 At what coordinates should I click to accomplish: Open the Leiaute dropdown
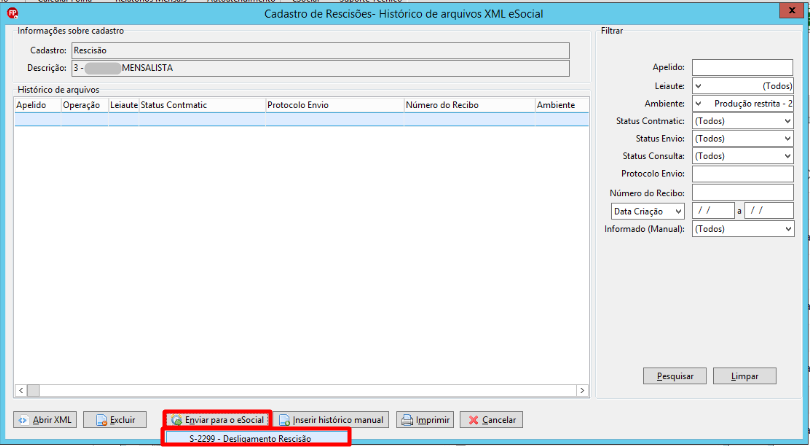tap(743, 86)
